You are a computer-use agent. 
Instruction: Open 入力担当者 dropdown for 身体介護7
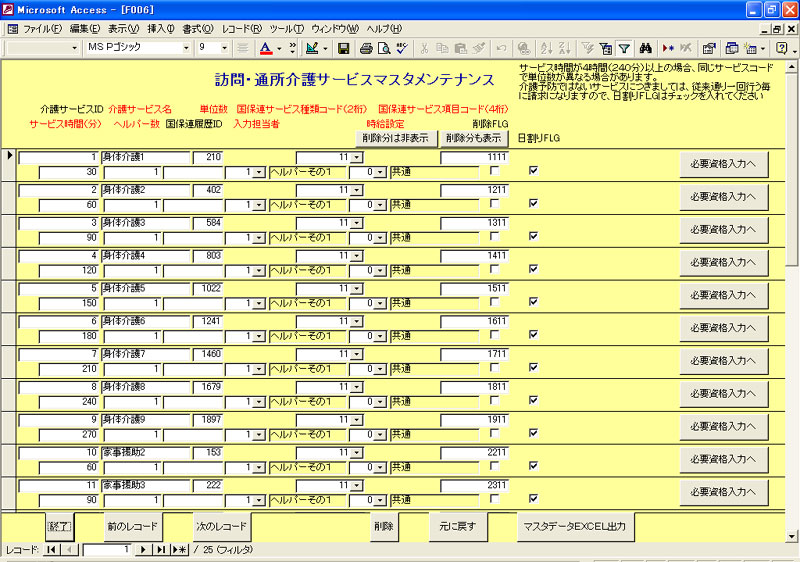pos(259,369)
